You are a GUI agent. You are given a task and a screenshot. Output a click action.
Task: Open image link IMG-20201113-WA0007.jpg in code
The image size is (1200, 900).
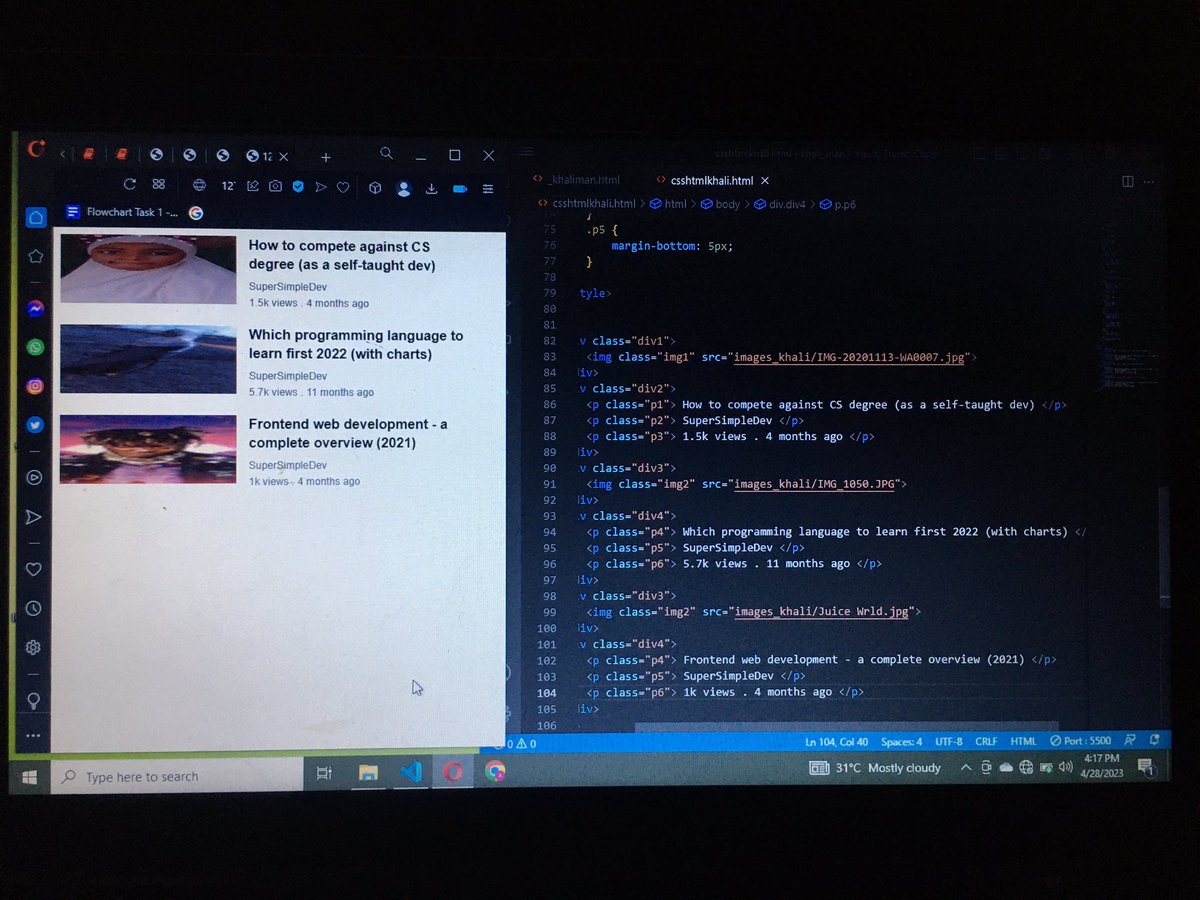(848, 357)
